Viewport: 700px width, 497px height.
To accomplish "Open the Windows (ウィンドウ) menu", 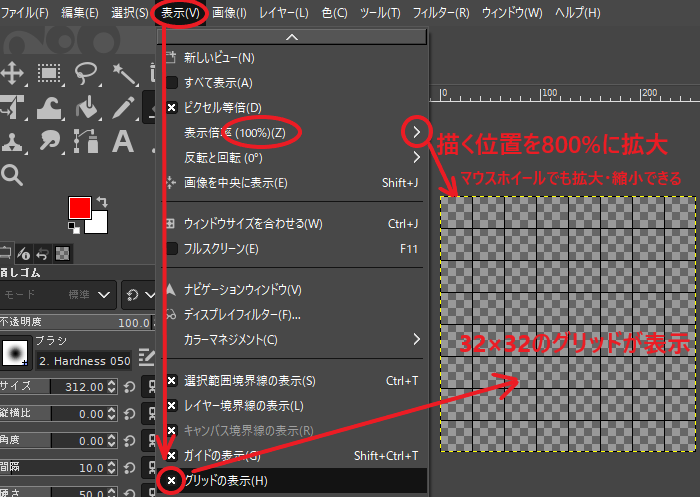I will pos(512,13).
